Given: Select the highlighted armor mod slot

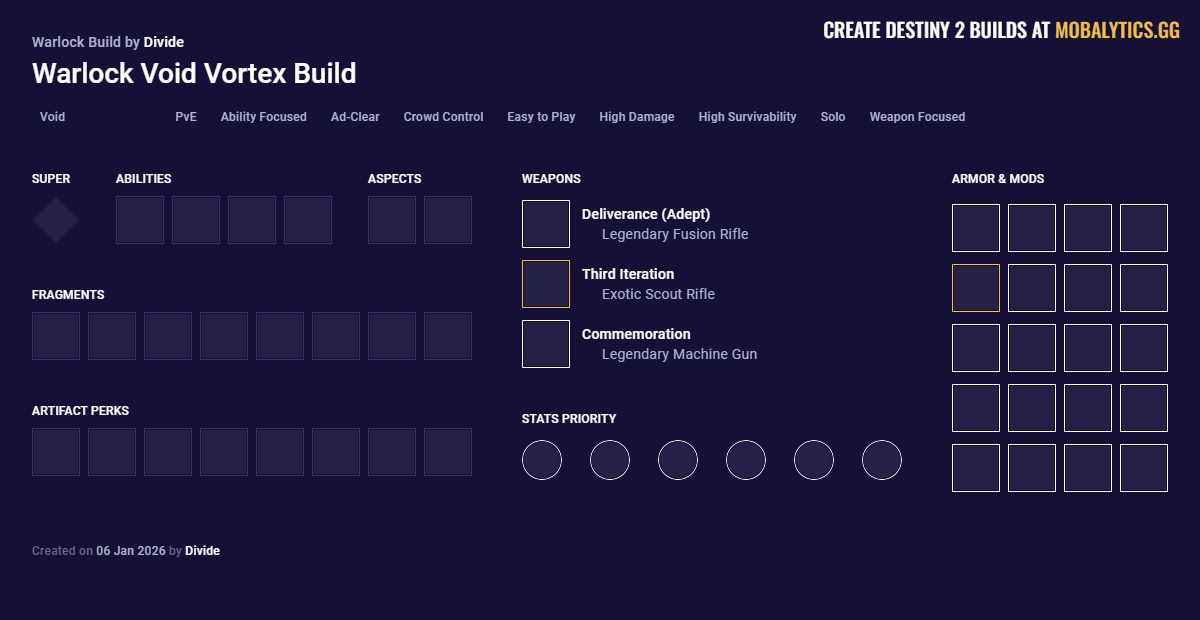Looking at the screenshot, I should point(975,287).
